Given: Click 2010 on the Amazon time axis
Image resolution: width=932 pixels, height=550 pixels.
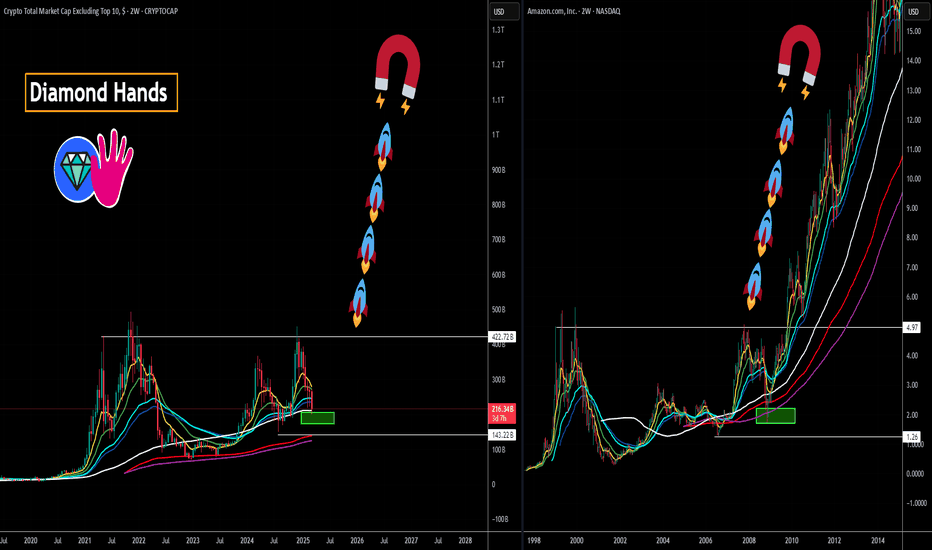Looking at the screenshot, I should [x=791, y=540].
